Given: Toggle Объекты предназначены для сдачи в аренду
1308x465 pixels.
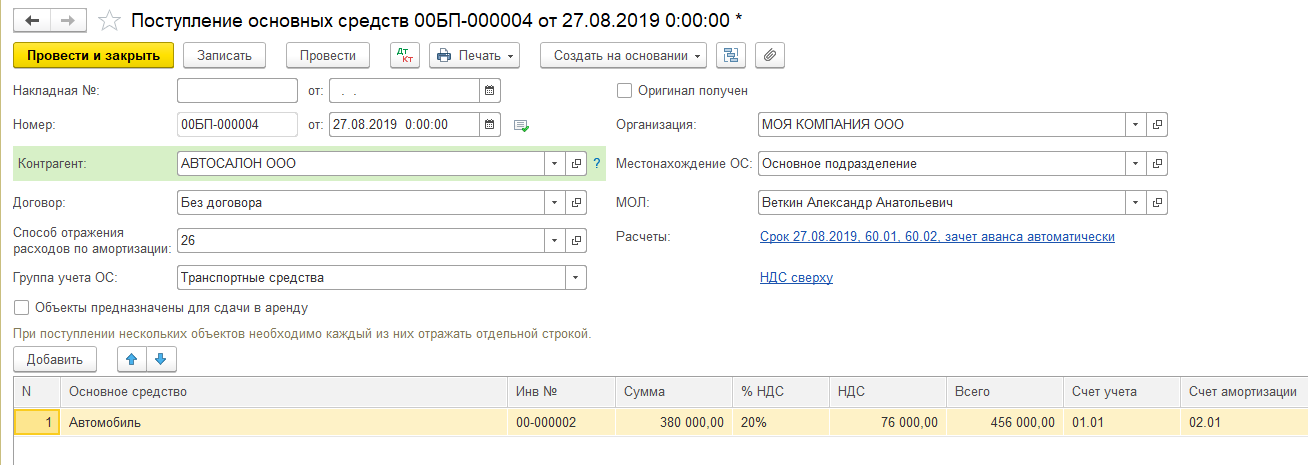Looking at the screenshot, I should click(21, 308).
